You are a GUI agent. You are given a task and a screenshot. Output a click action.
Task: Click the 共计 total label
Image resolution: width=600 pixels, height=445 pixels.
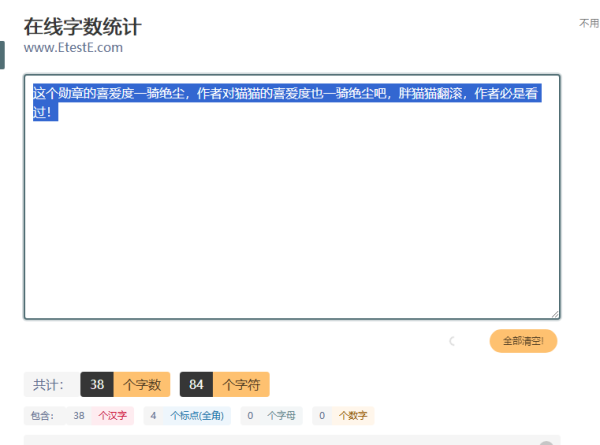pos(48,385)
